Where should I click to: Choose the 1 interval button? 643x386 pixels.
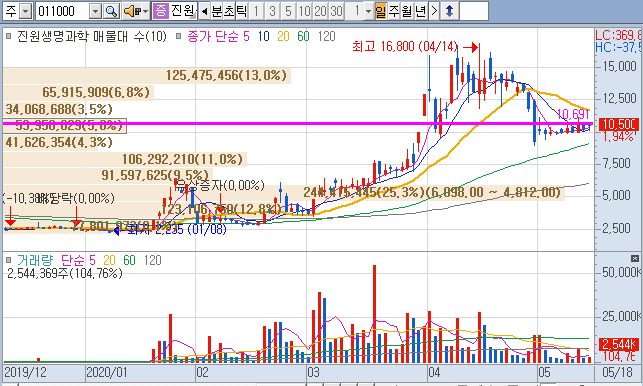tap(256, 11)
